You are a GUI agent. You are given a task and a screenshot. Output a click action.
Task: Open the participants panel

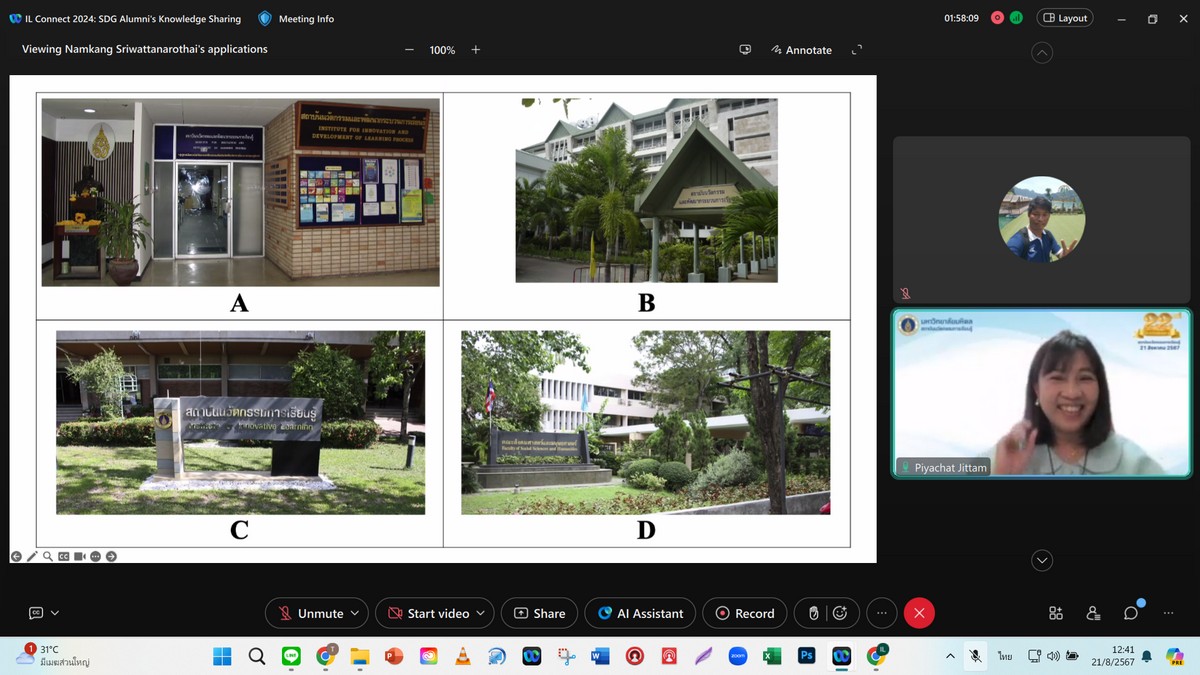coord(1093,613)
